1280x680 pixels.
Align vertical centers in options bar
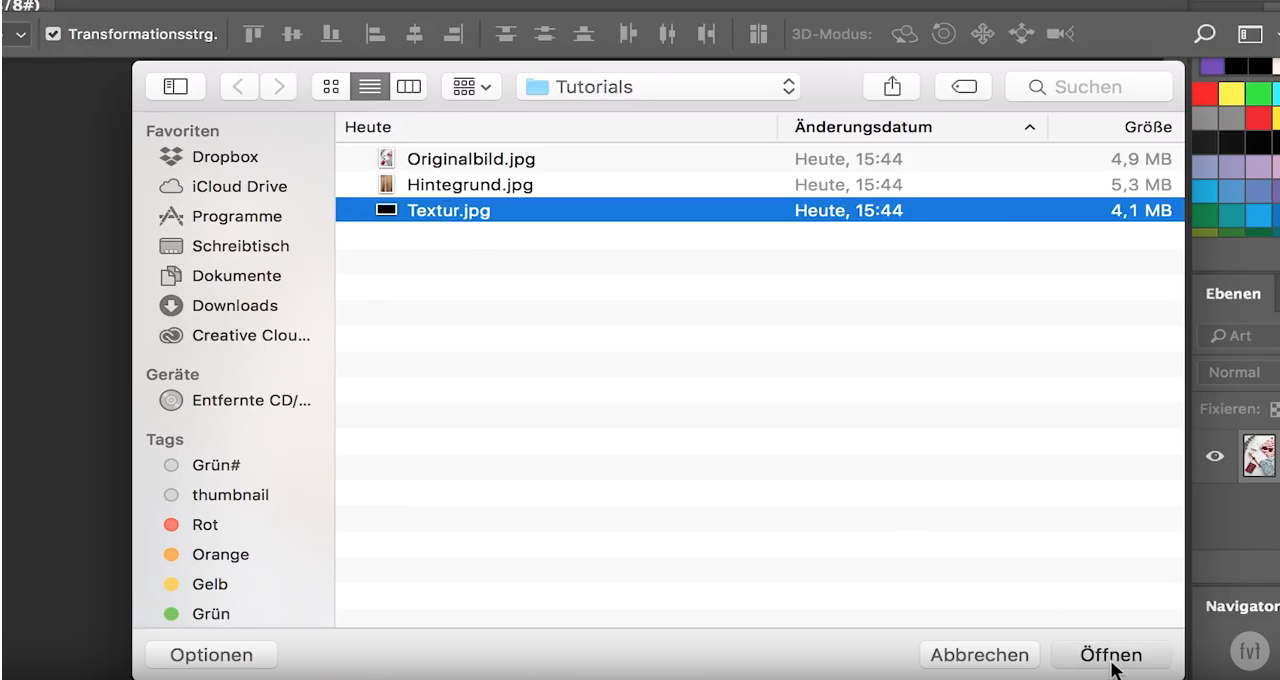292,34
